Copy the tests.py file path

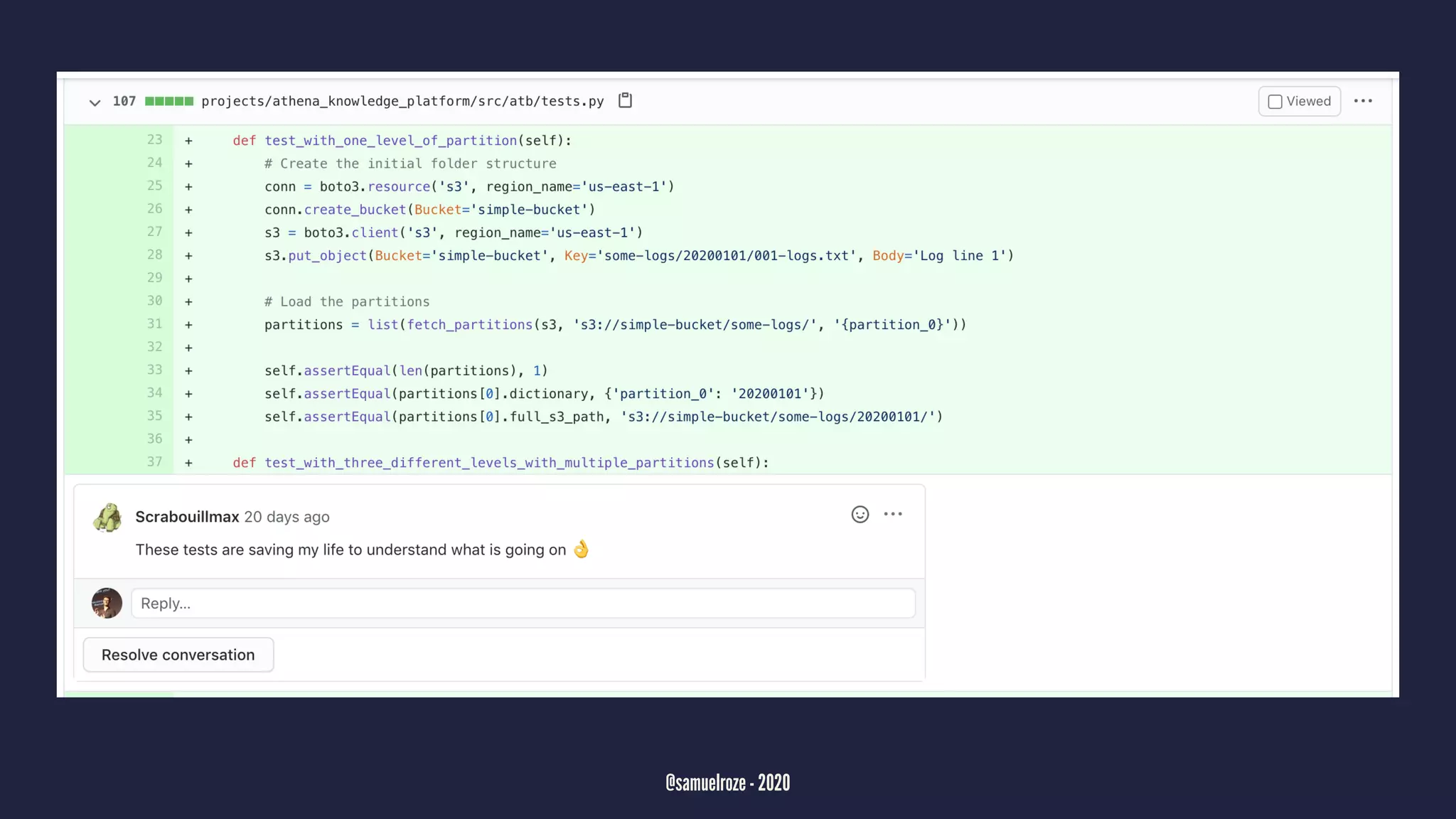[x=625, y=100]
